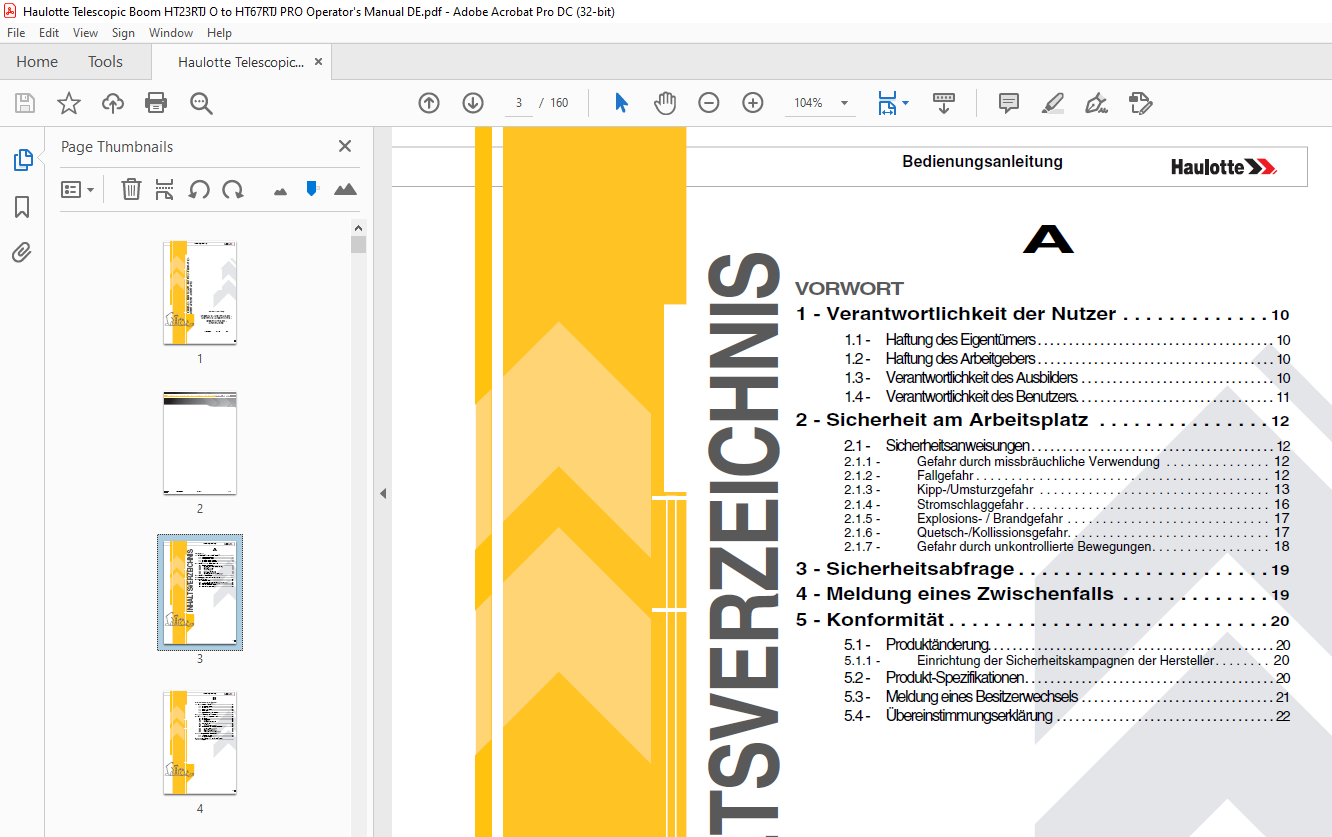
Task: Click 'Kipp-/Umsturzgefahr' entry 2.1.3
Action: (1067, 490)
